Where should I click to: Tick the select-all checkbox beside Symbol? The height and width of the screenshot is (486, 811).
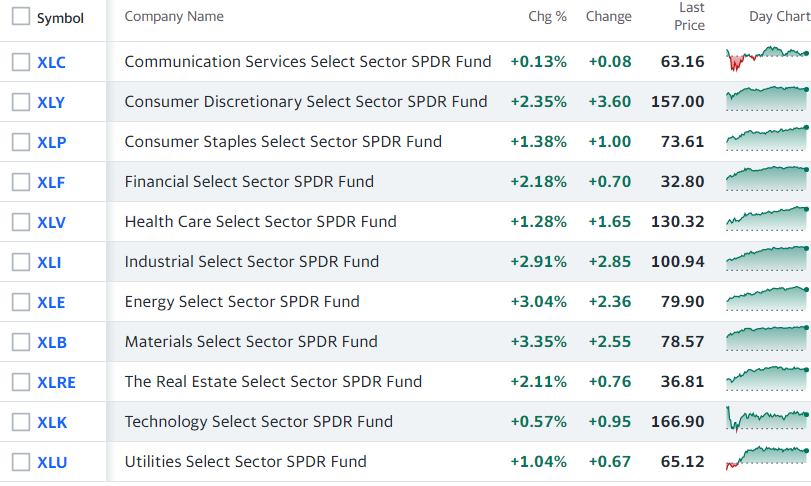click(x=21, y=17)
